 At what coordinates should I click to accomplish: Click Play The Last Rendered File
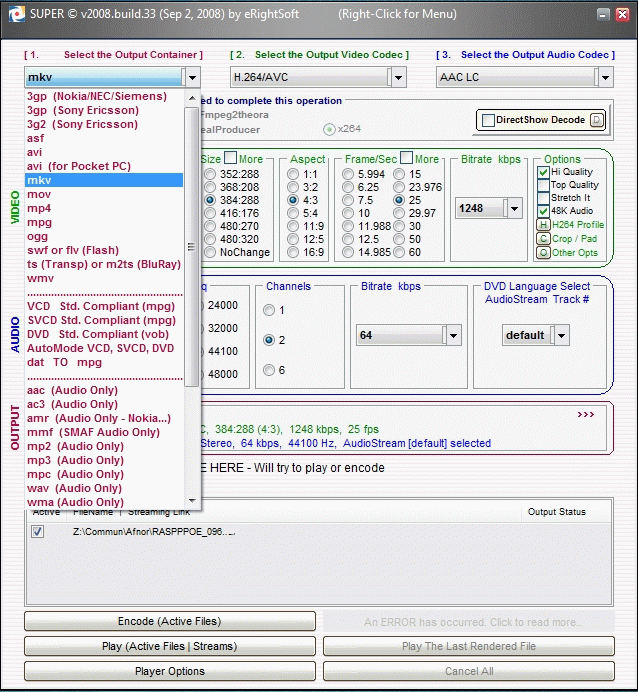pyautogui.click(x=469, y=646)
